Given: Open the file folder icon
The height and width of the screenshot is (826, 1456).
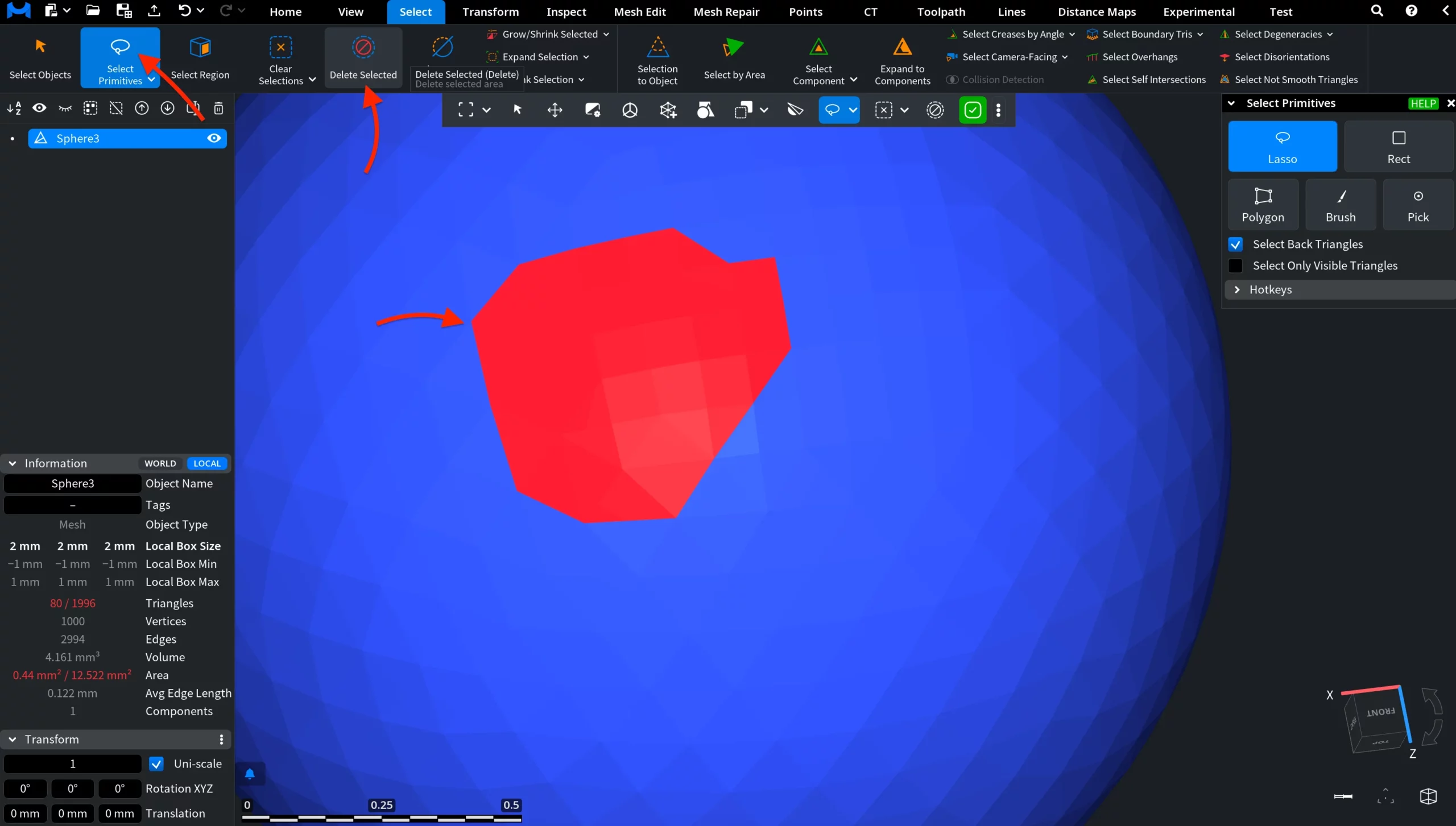Looking at the screenshot, I should [x=93, y=11].
